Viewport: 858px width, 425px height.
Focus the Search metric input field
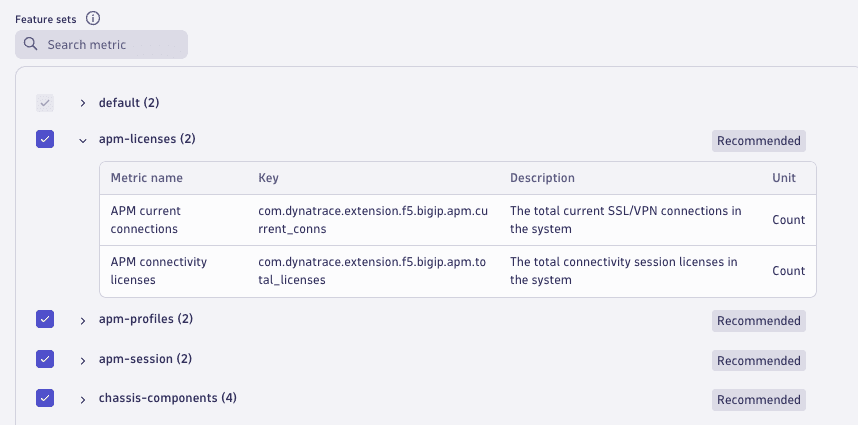112,44
